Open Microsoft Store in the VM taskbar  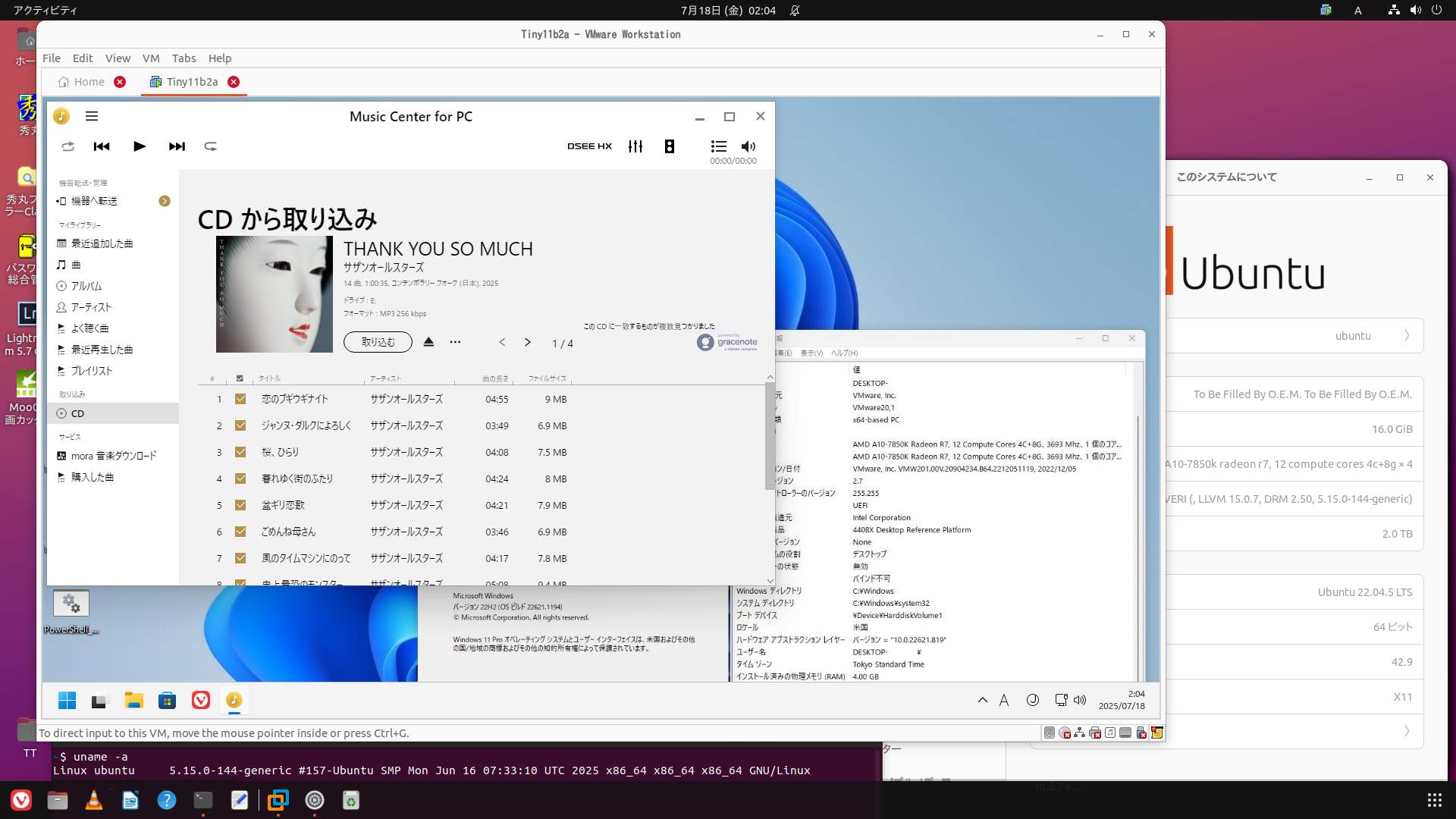(x=168, y=700)
